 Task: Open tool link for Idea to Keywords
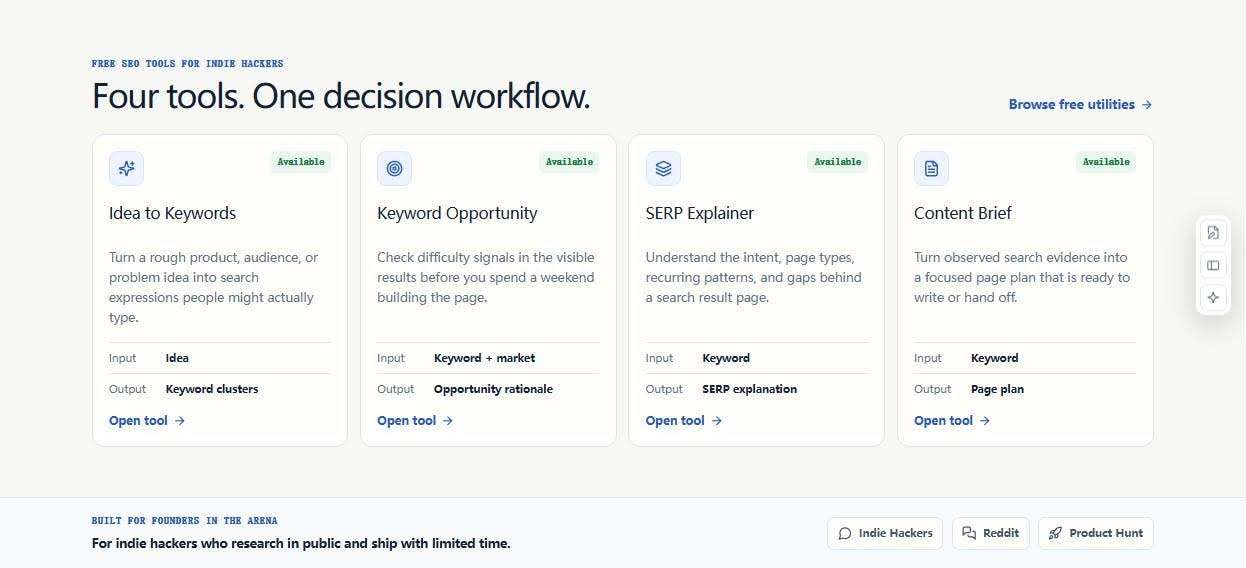pos(147,421)
